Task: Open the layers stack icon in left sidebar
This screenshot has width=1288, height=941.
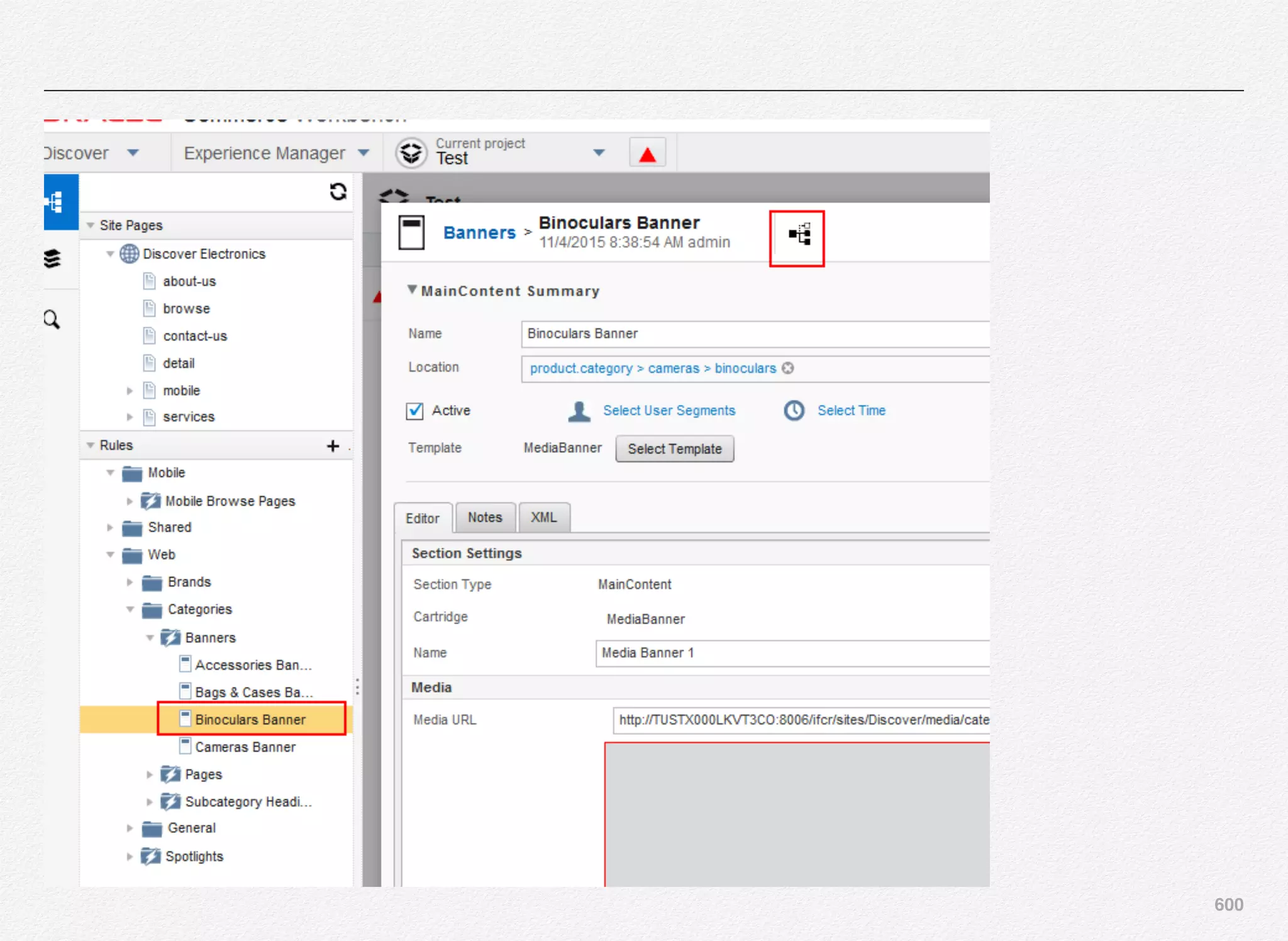Action: tap(52, 259)
